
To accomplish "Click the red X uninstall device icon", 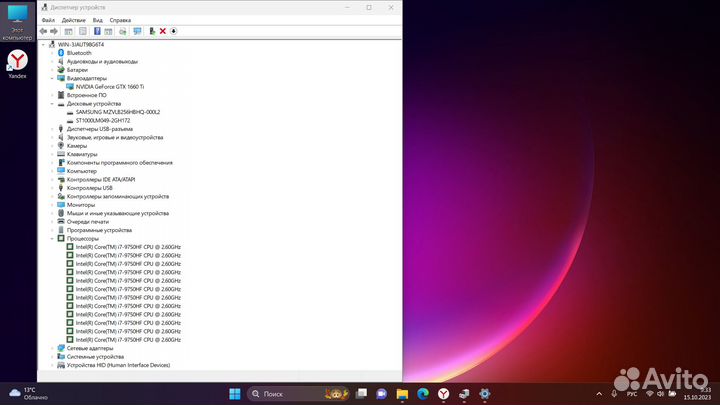I will click(x=163, y=31).
